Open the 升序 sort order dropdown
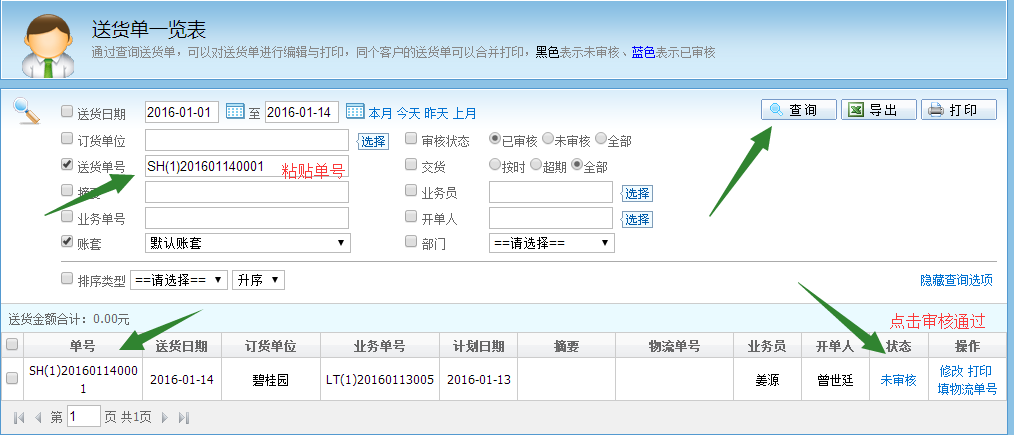Viewport: 1014px width, 435px height. pos(258,280)
